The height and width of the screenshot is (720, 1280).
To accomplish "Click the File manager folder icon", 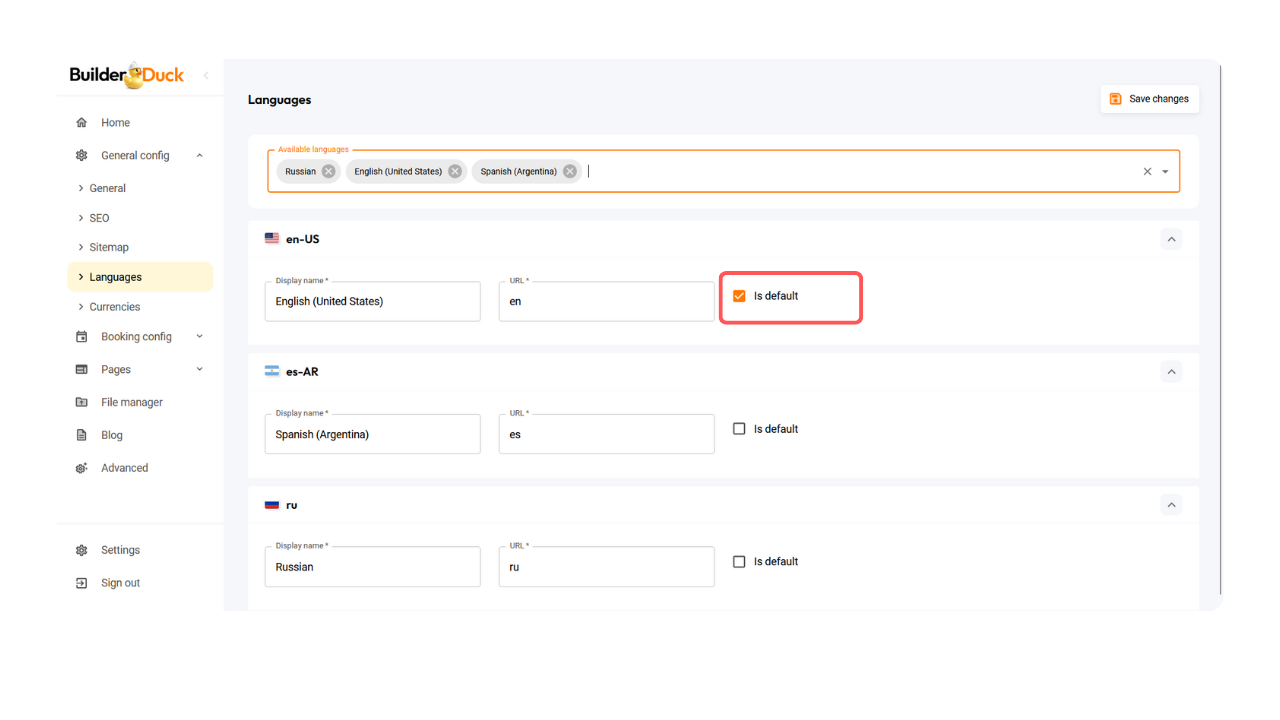I will pyautogui.click(x=82, y=402).
